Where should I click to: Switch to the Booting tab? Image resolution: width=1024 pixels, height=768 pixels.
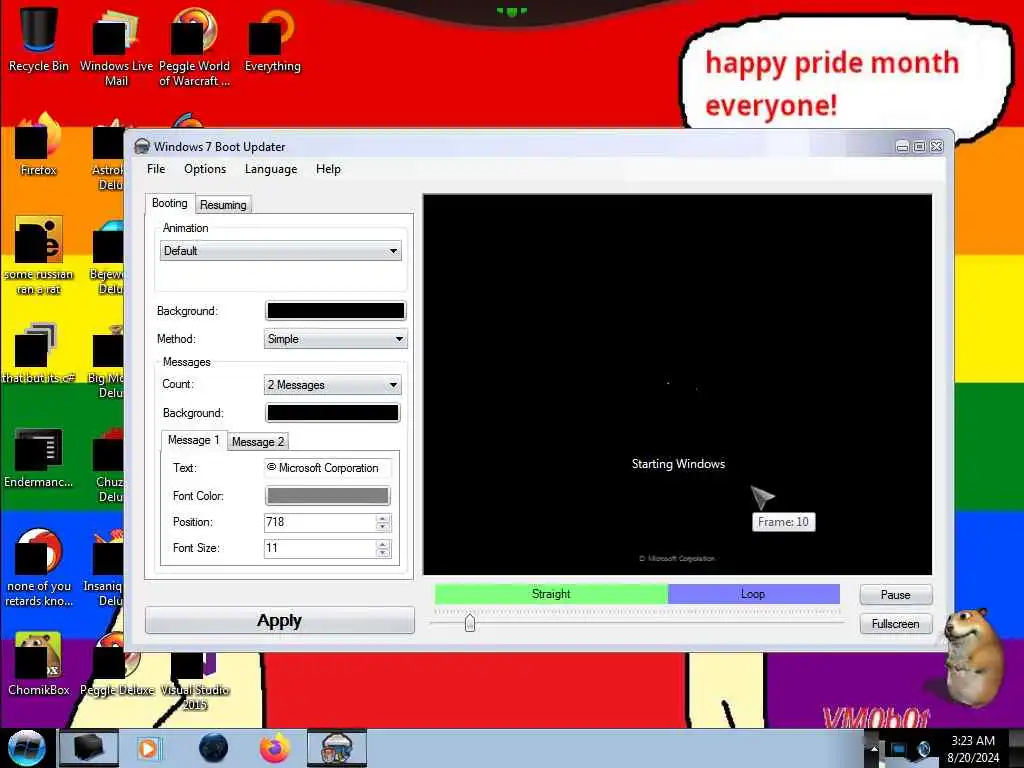pyautogui.click(x=170, y=203)
